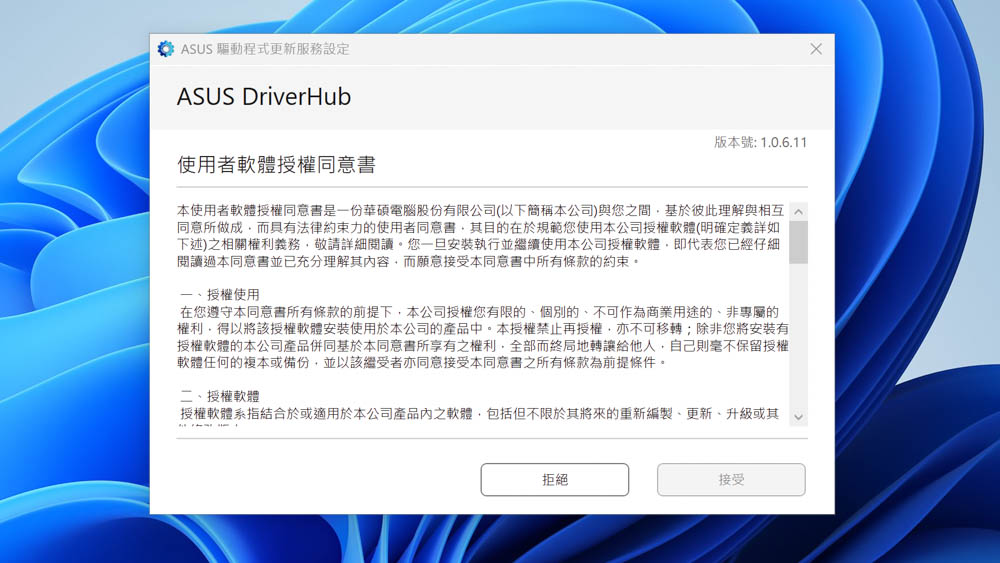Click the scrollbar up arrow in license text
1000x563 pixels.
[x=798, y=212]
